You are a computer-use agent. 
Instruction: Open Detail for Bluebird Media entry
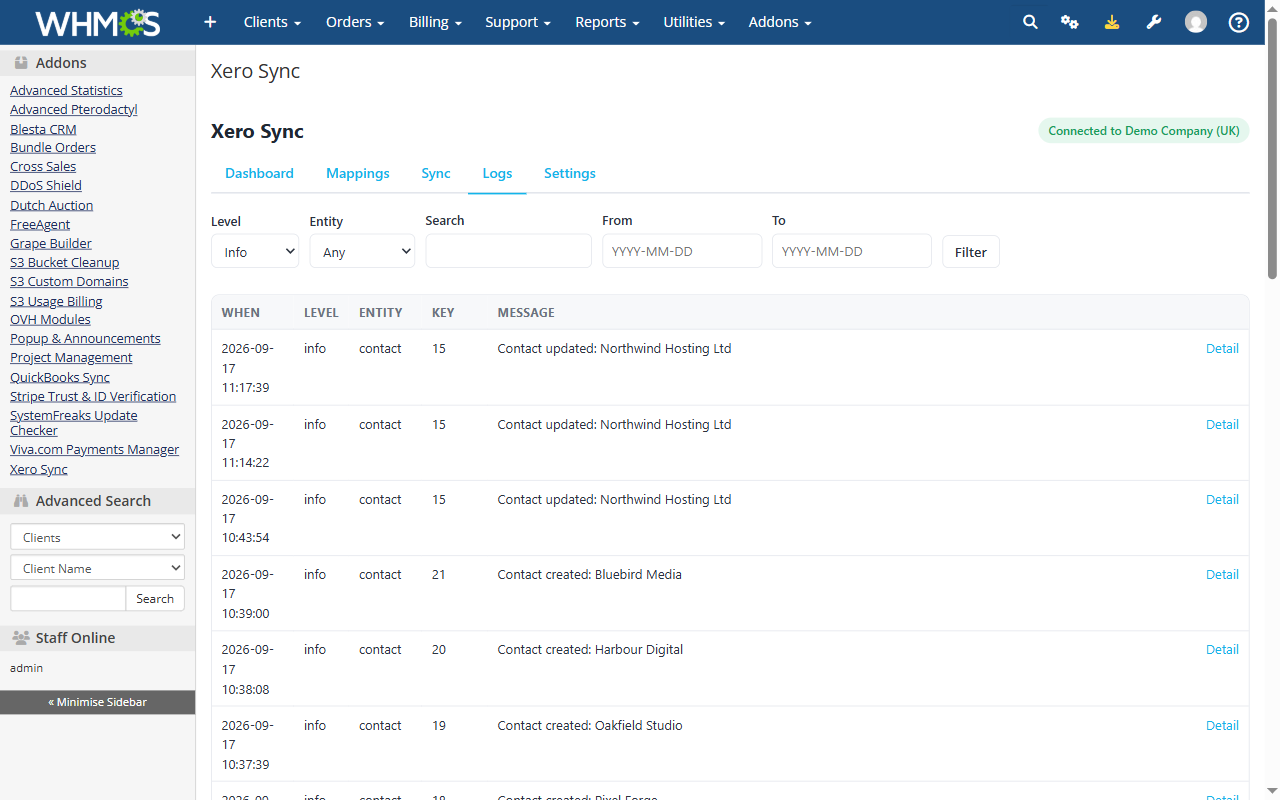(x=1222, y=574)
